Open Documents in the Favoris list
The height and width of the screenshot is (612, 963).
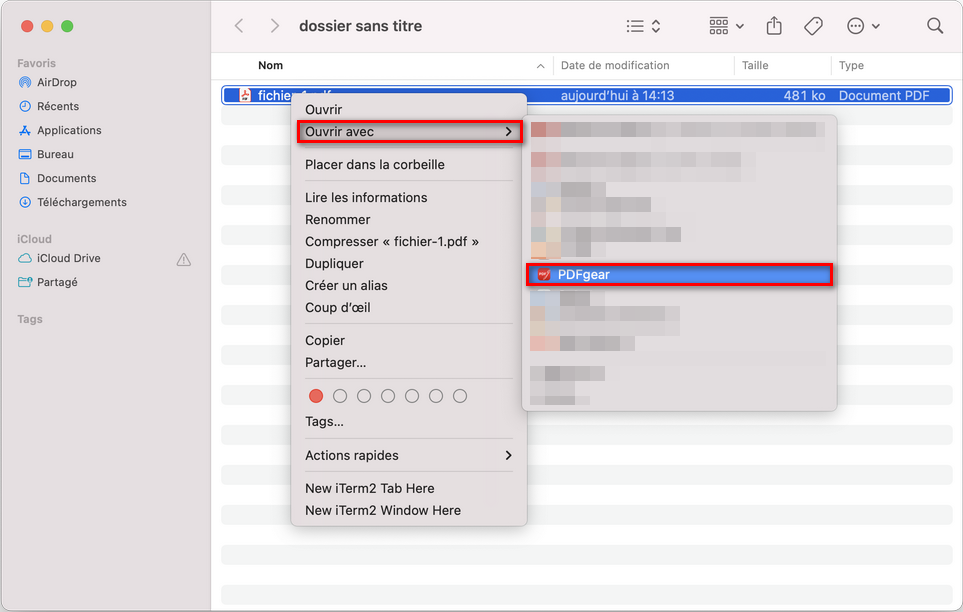click(67, 178)
